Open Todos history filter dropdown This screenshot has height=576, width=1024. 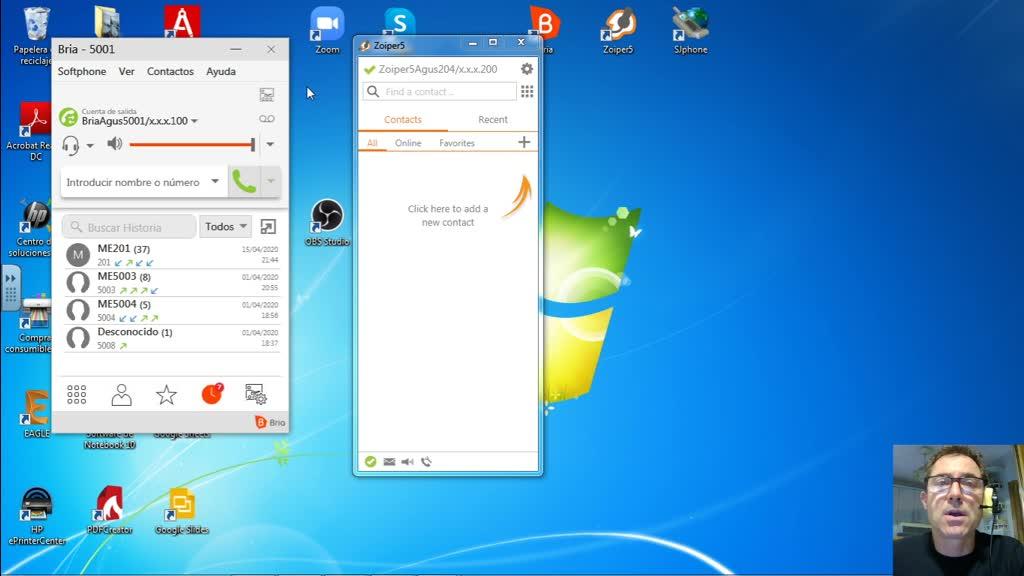tap(225, 227)
